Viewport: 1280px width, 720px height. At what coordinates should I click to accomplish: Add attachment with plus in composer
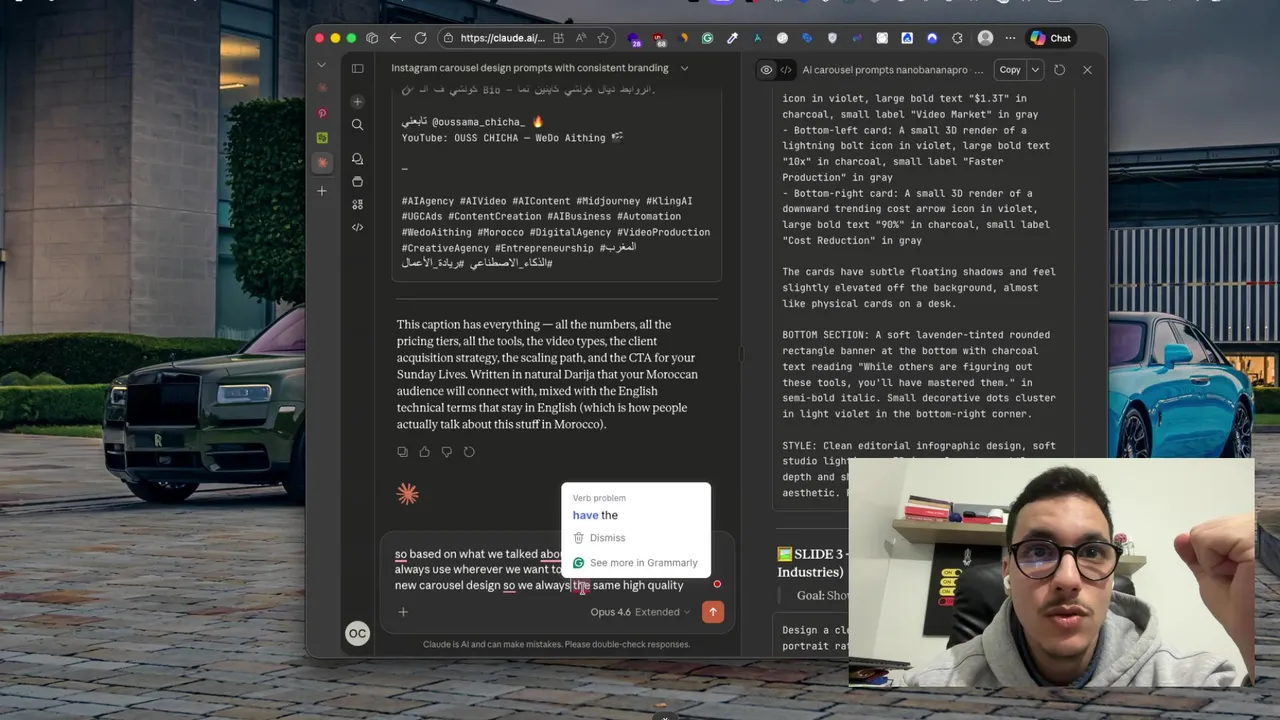click(403, 612)
